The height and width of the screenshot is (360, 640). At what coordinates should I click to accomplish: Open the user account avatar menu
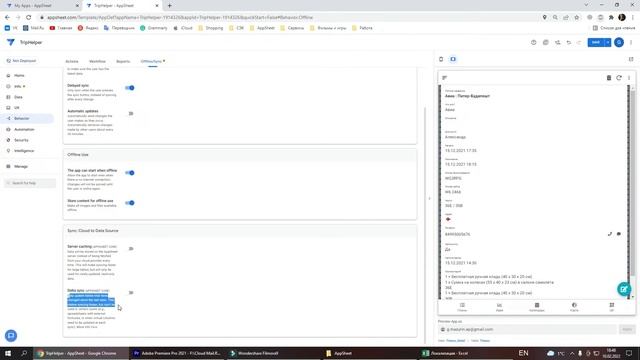[x=619, y=42]
